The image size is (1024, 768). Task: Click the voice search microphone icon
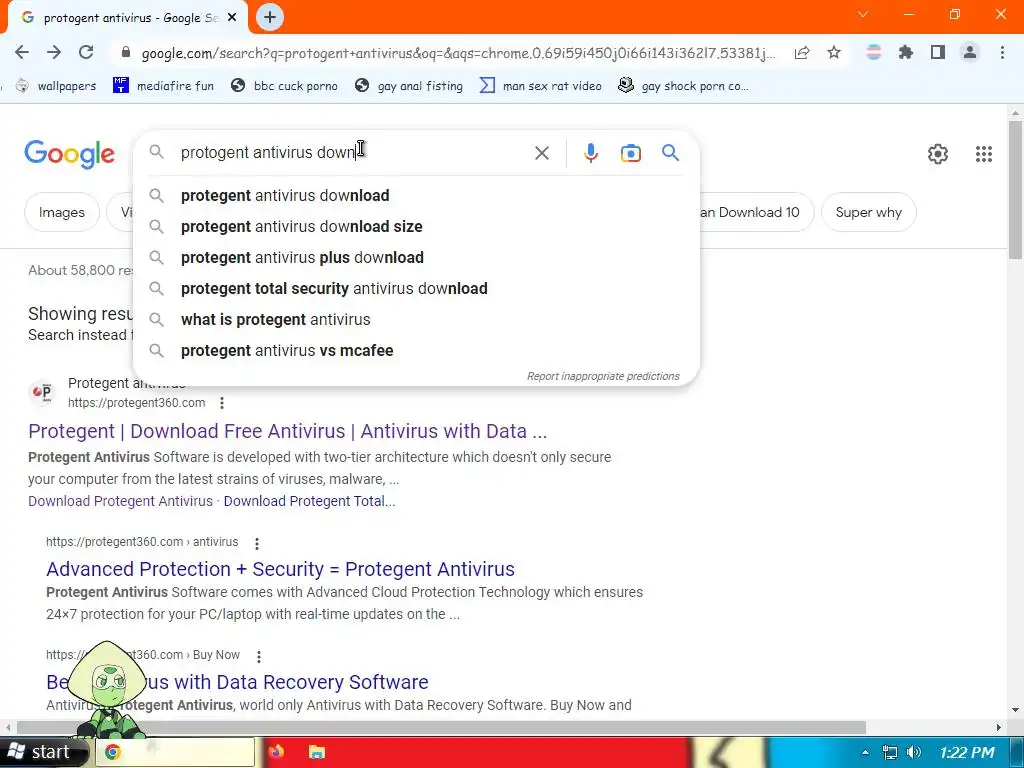pos(590,153)
